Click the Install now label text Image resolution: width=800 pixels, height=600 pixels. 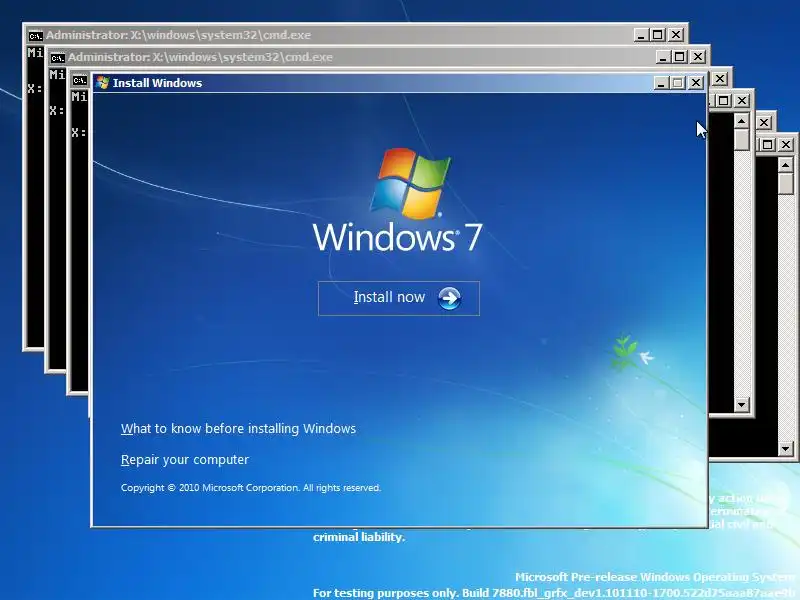pos(389,297)
